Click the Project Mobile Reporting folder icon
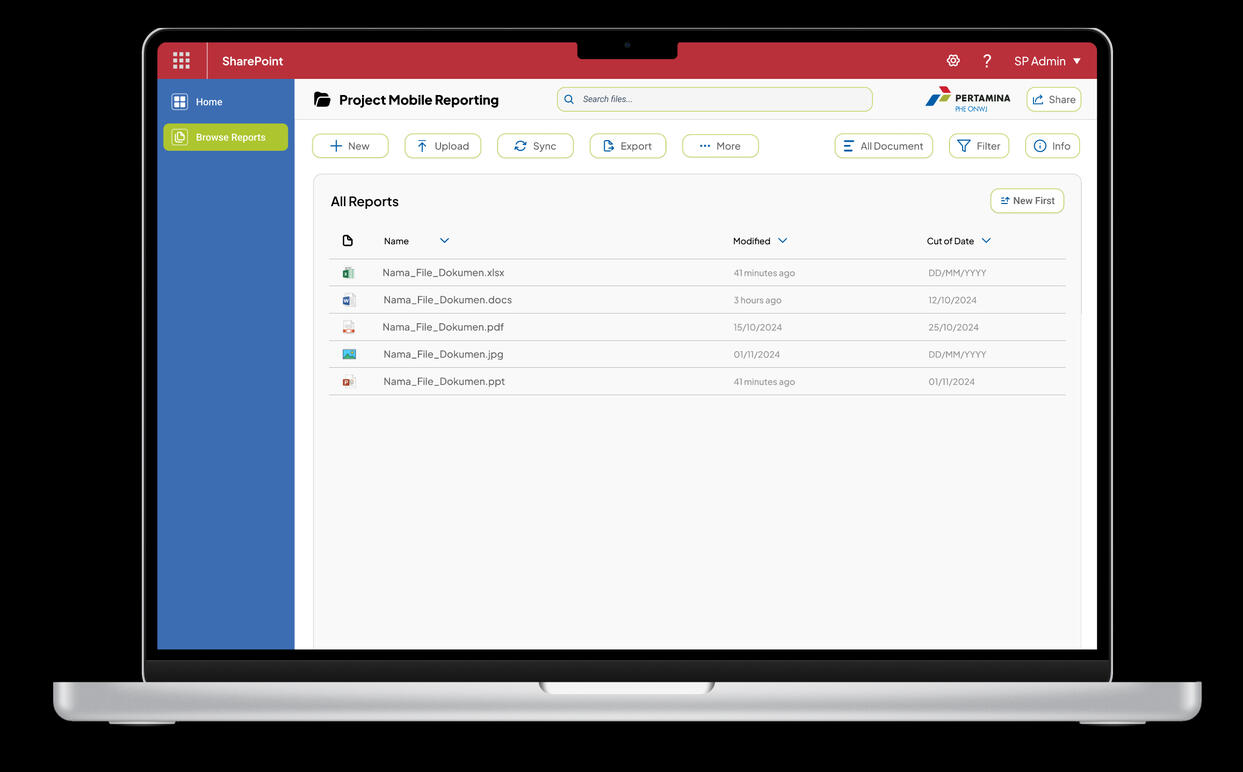Viewport: 1243px width, 772px height. click(x=322, y=99)
